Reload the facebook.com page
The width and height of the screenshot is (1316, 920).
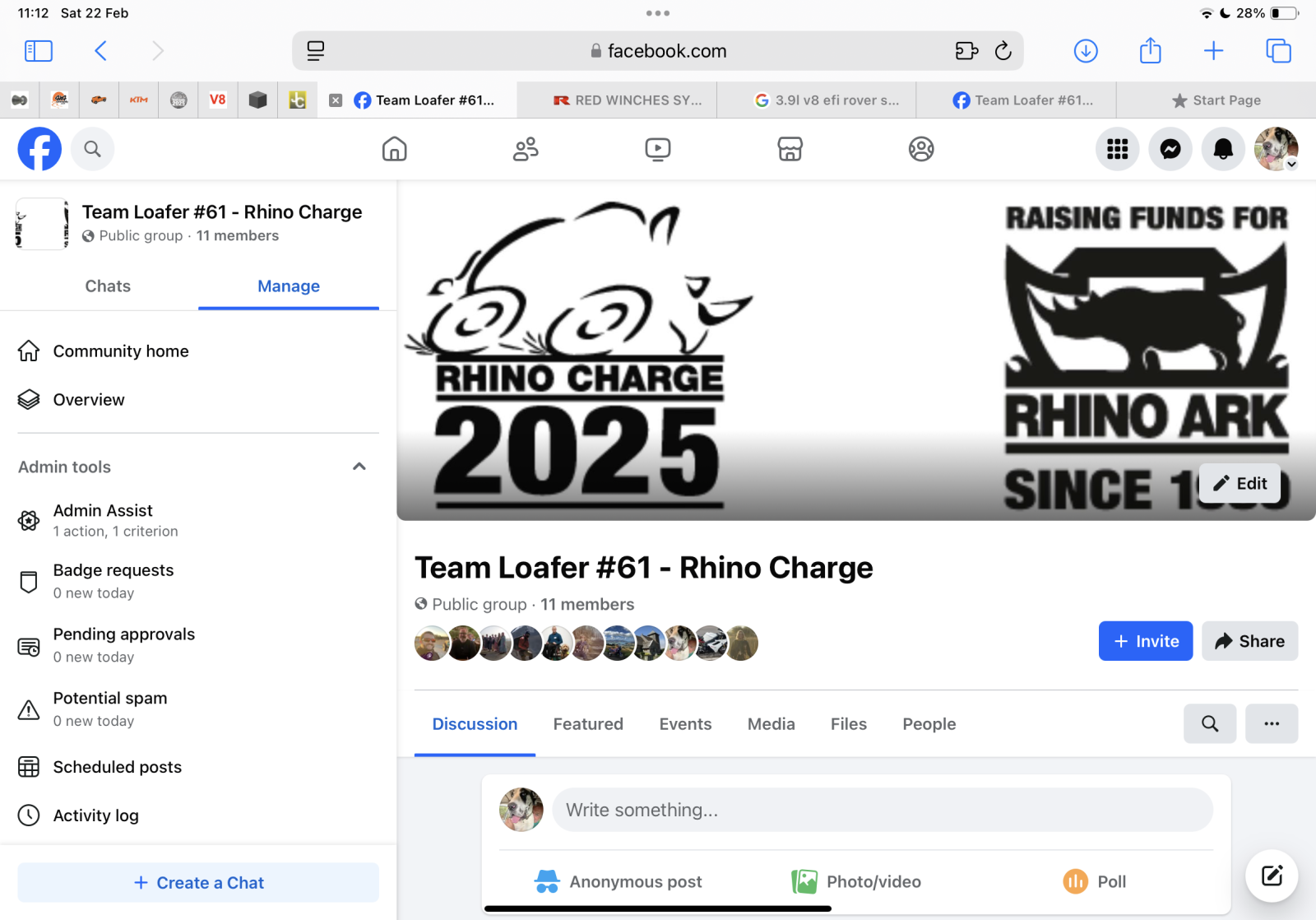coord(1003,51)
